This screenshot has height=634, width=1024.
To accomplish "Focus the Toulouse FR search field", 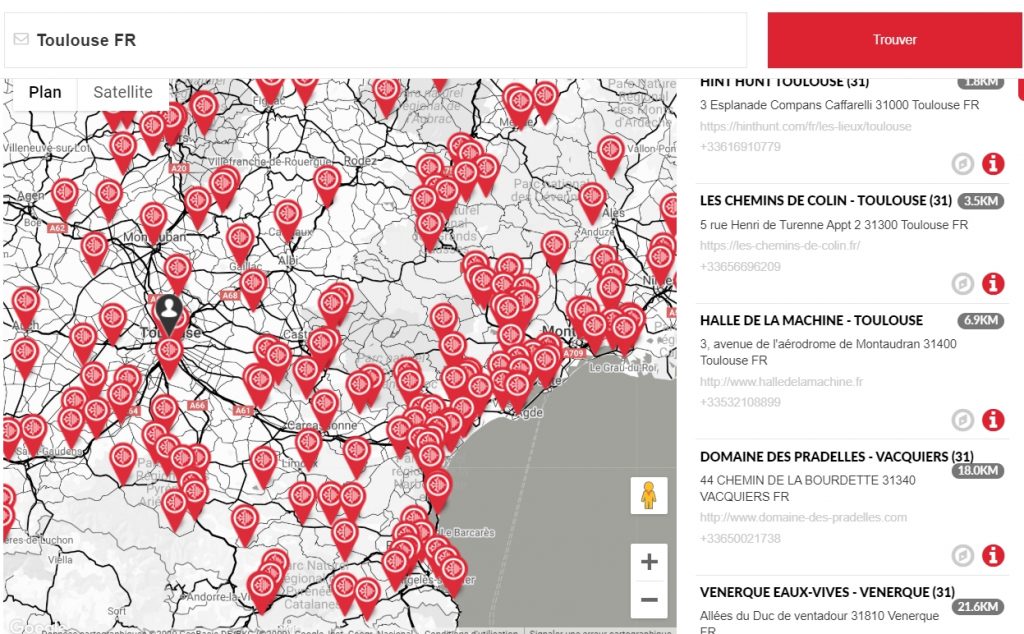I will point(376,40).
